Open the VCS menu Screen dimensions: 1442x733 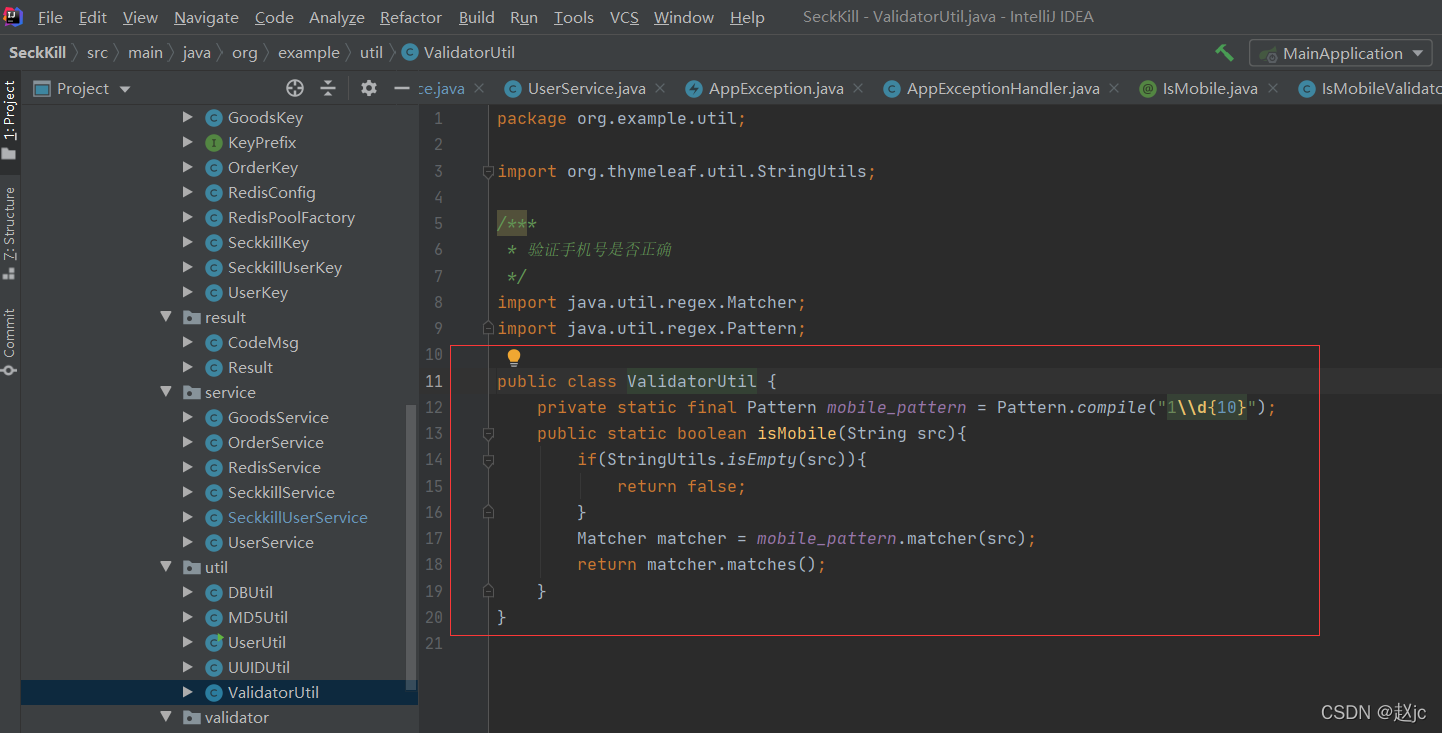pyautogui.click(x=624, y=17)
